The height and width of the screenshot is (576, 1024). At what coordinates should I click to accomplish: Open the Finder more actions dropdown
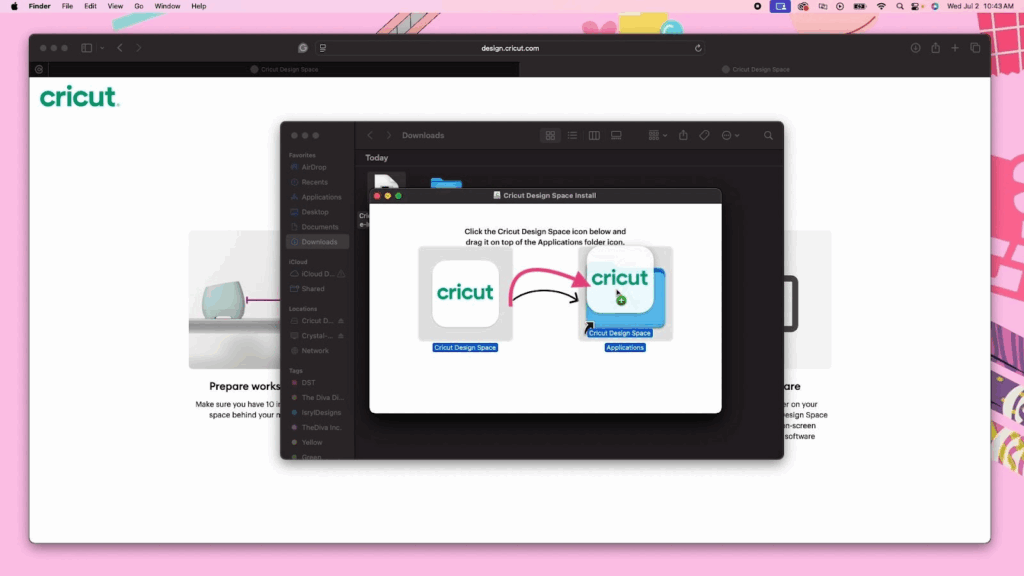(x=730, y=135)
